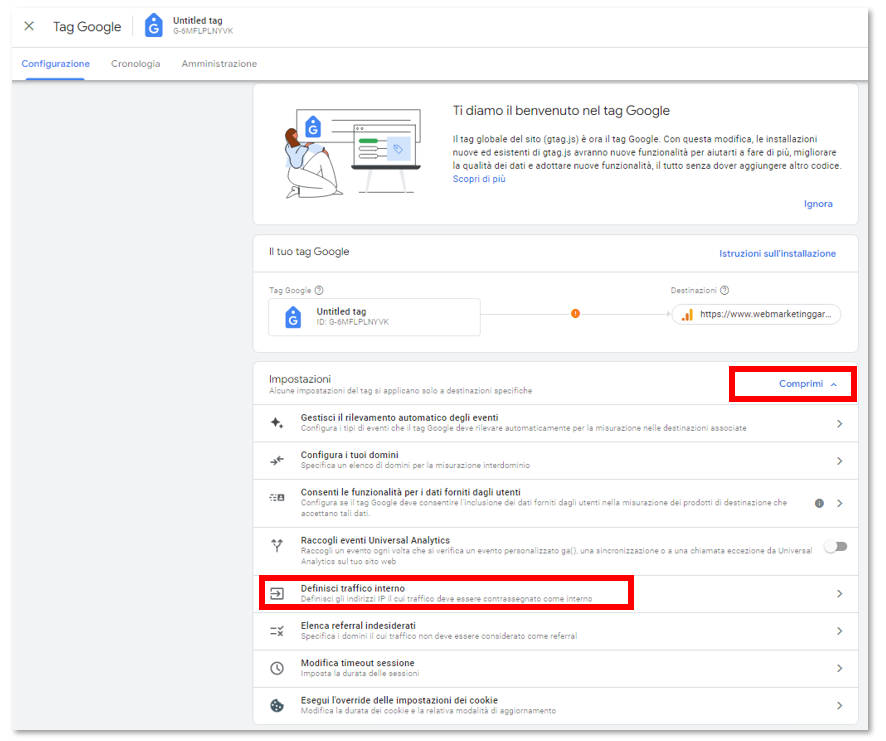Click the Analytics bar chart icon in destination
886x741 pixels.
pyautogui.click(x=687, y=315)
